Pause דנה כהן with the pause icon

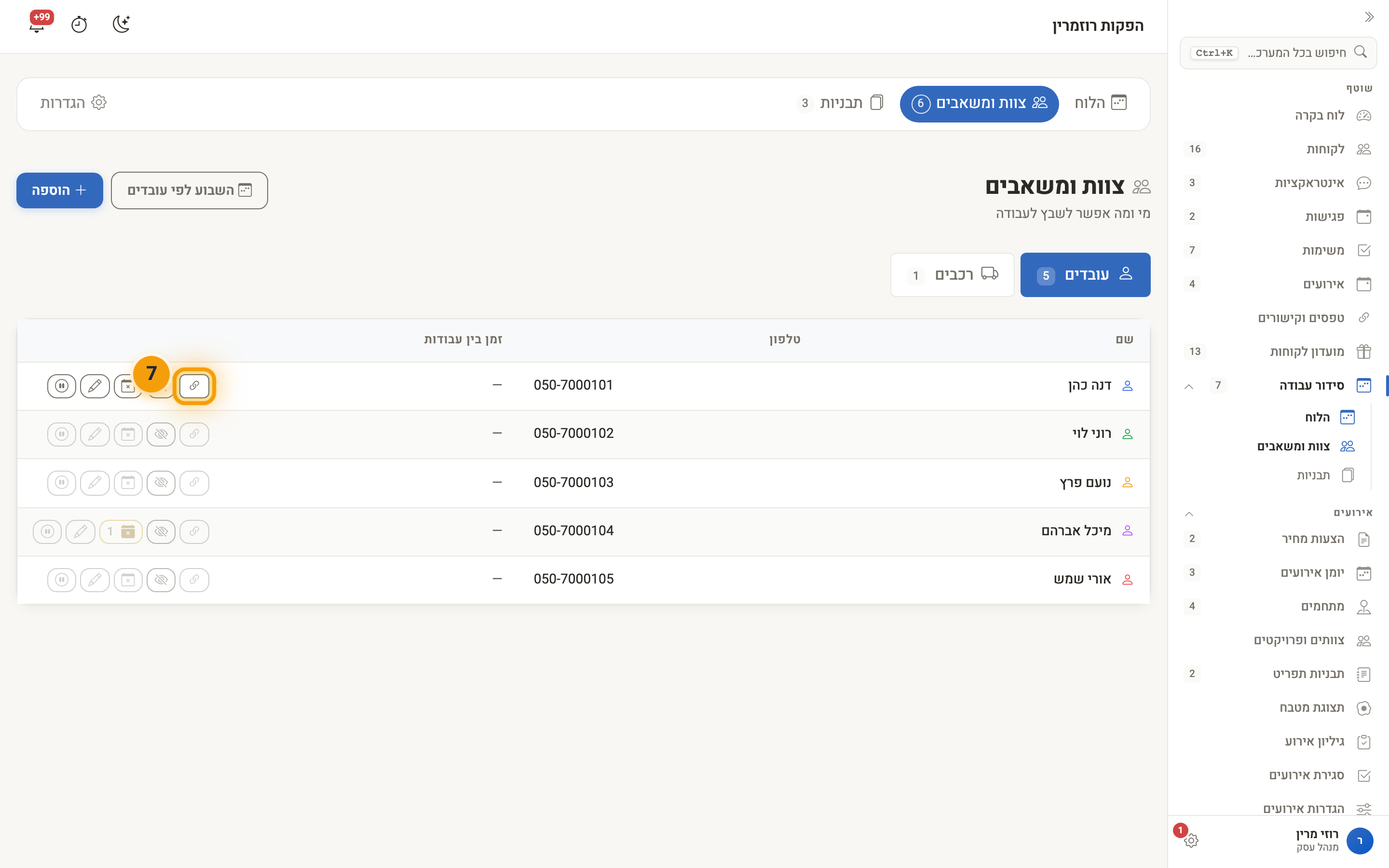point(61,386)
